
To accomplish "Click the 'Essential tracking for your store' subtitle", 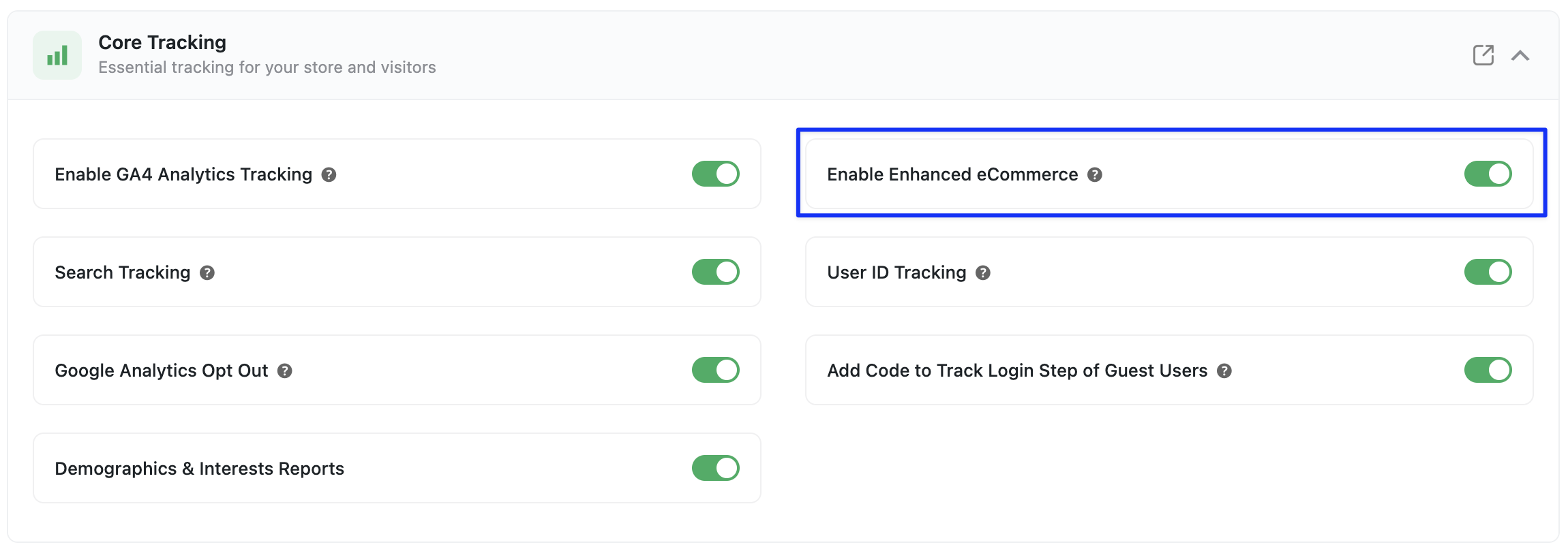I will tap(267, 67).
